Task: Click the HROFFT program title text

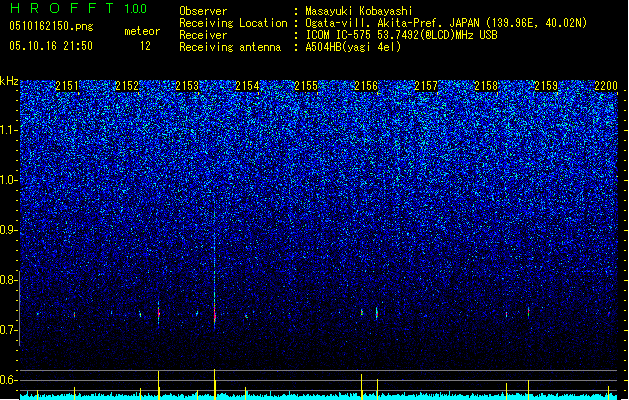Action: coord(62,8)
